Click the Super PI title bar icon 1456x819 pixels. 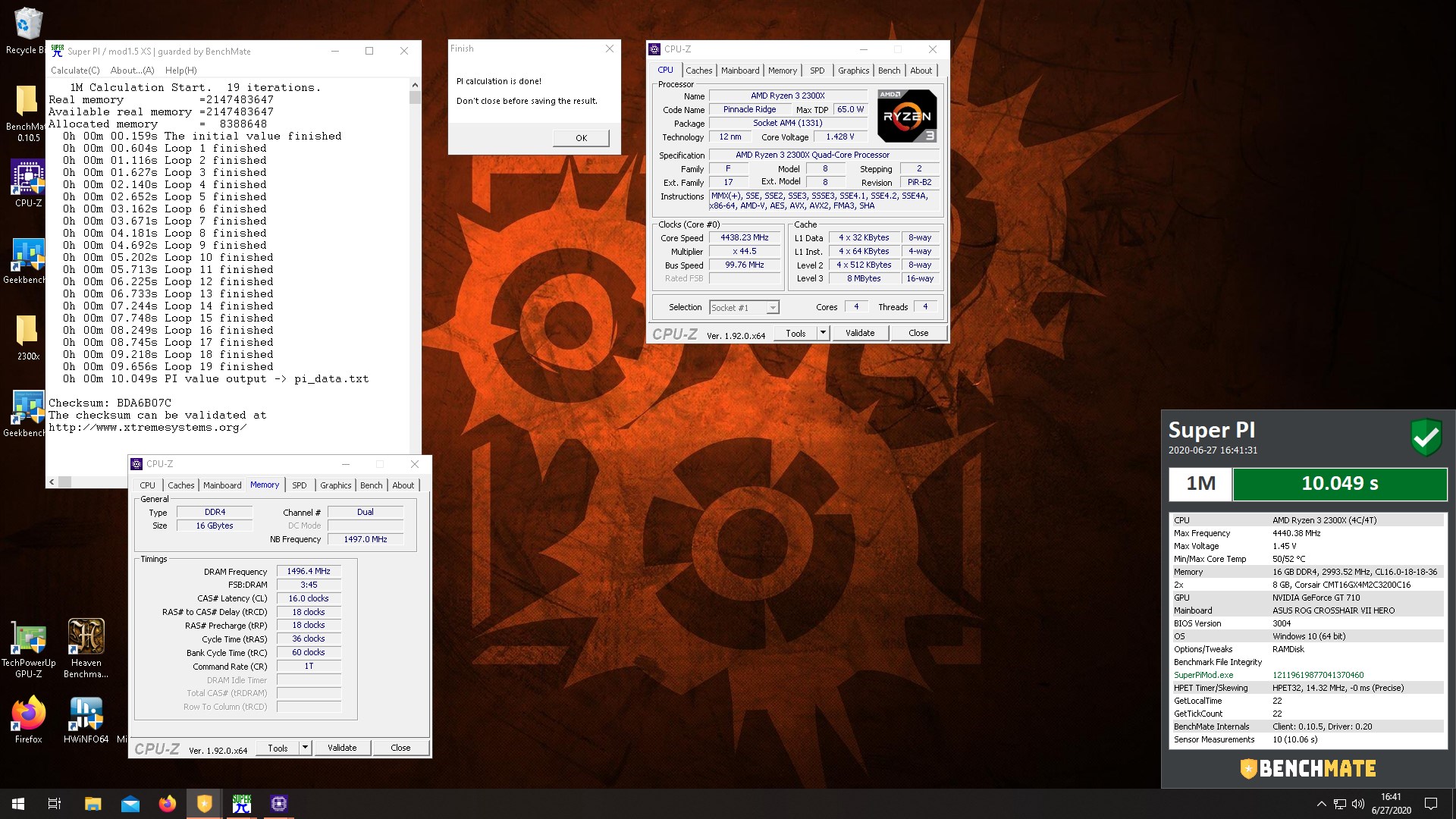coord(58,51)
